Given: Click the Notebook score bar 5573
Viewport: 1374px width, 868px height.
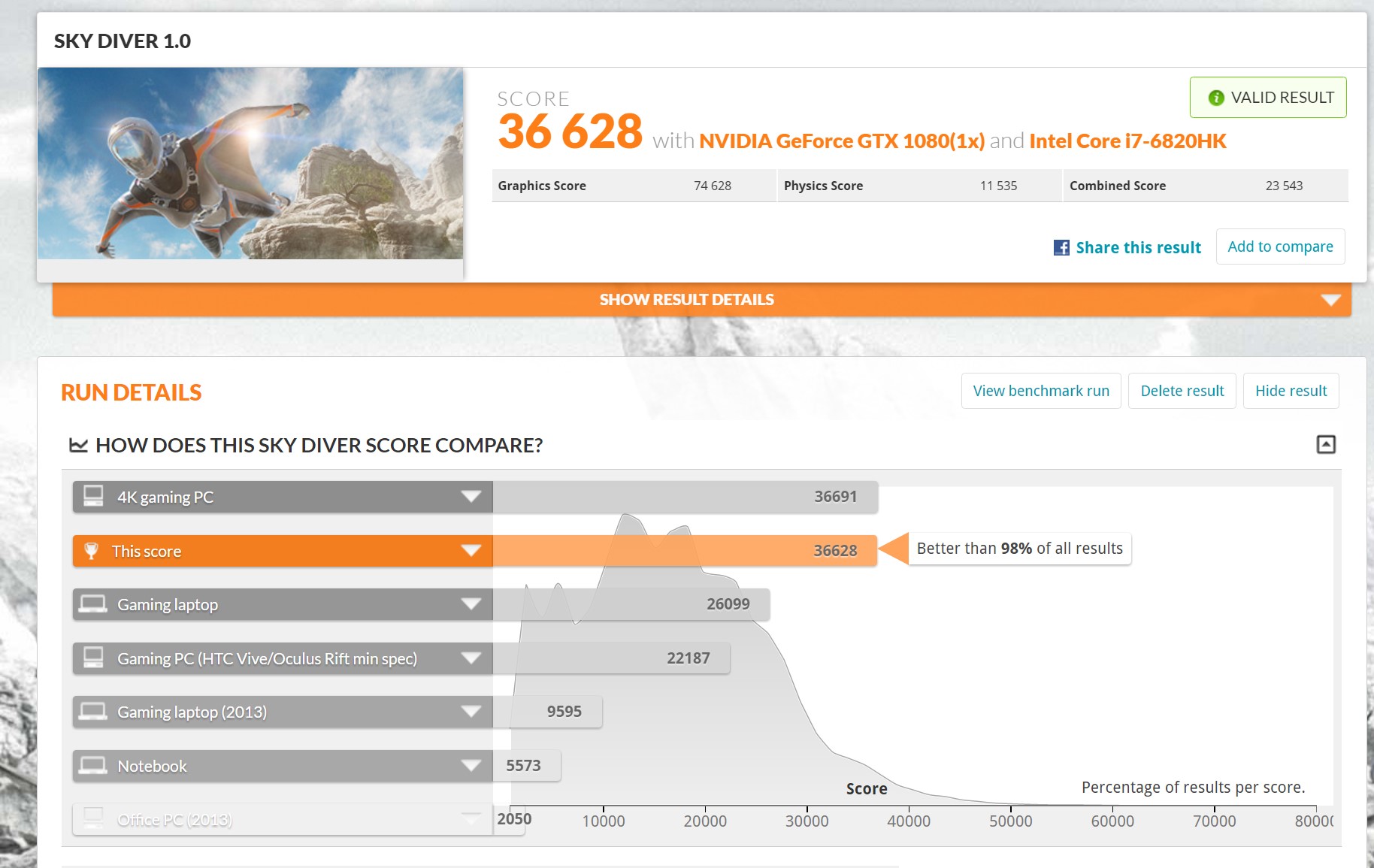Looking at the screenshot, I should click(527, 766).
